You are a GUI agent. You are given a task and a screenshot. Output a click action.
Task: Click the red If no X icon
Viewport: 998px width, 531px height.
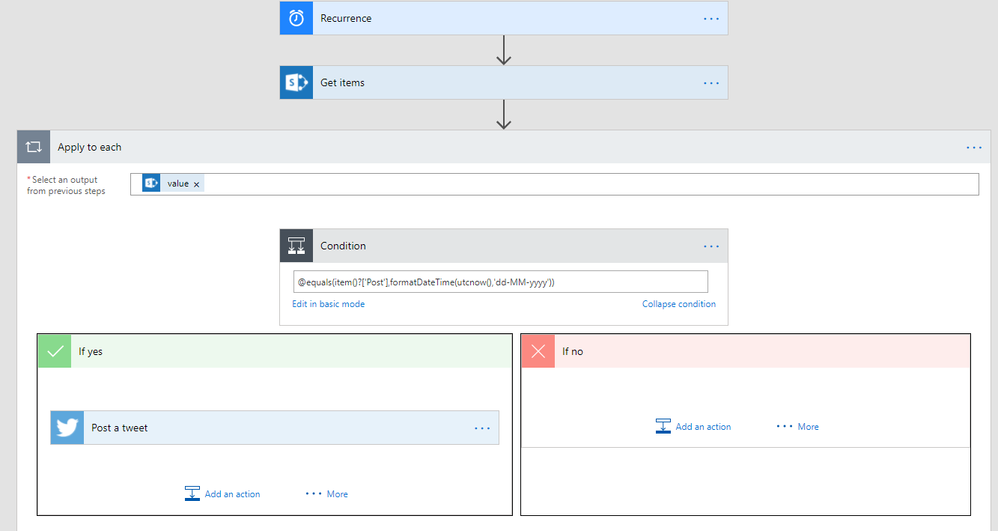(538, 351)
